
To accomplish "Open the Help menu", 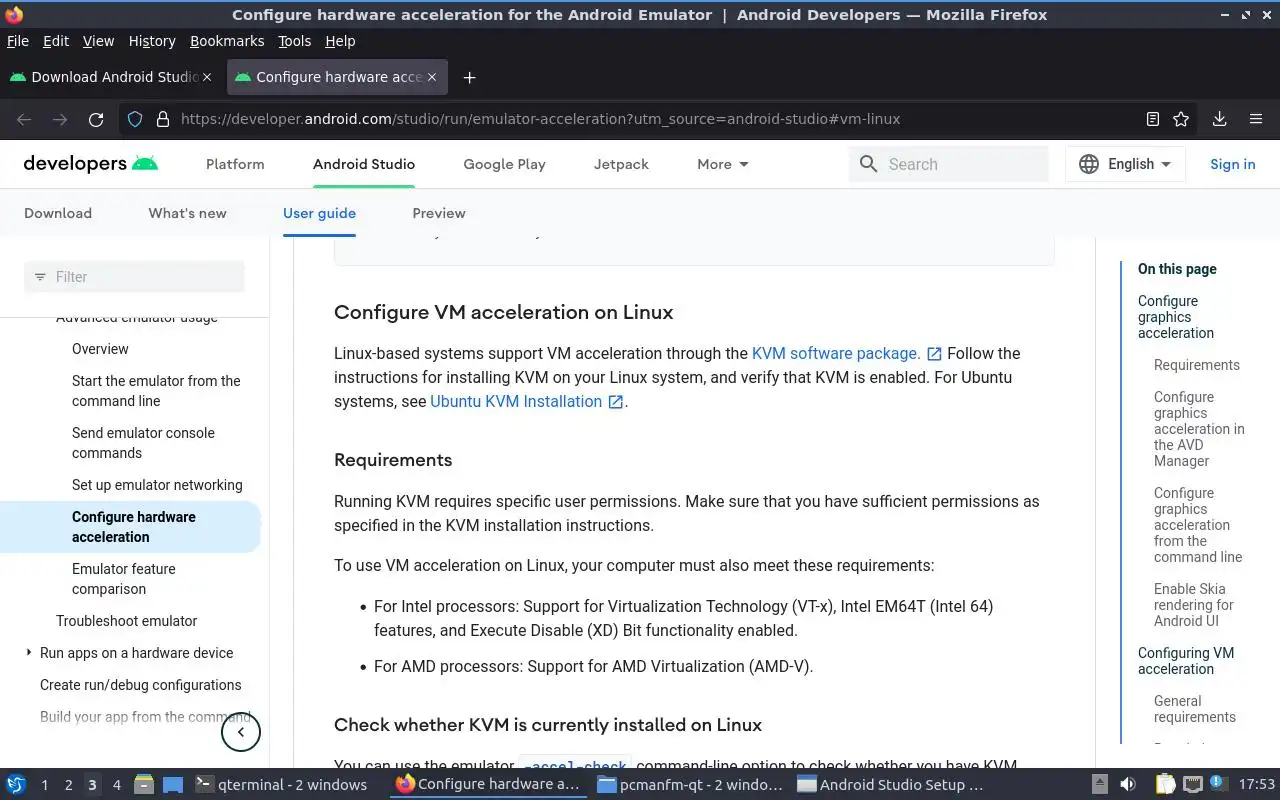I will [x=340, y=41].
